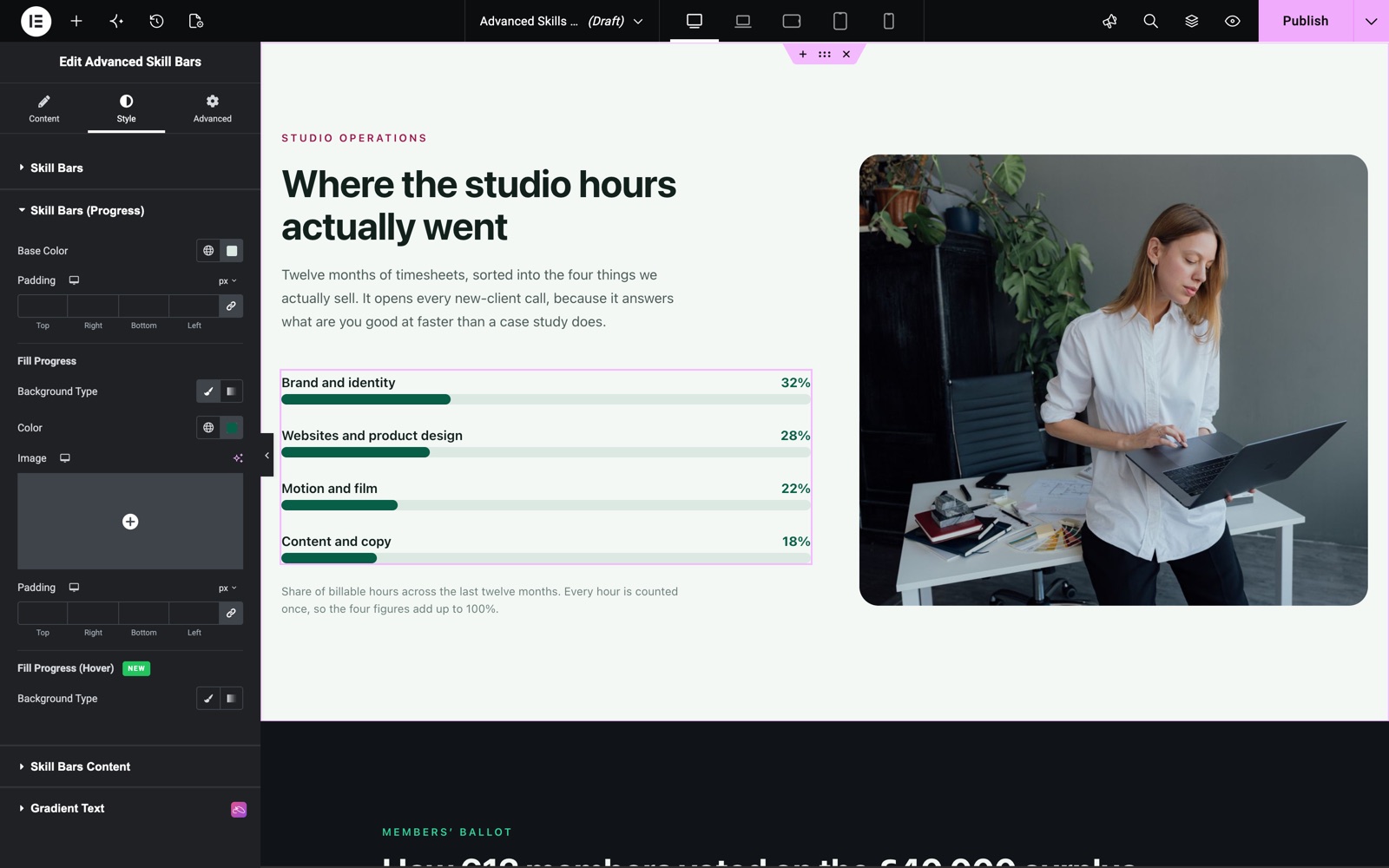Expand the Skill Bars Content section
The height and width of the screenshot is (868, 1389).
pos(130,766)
